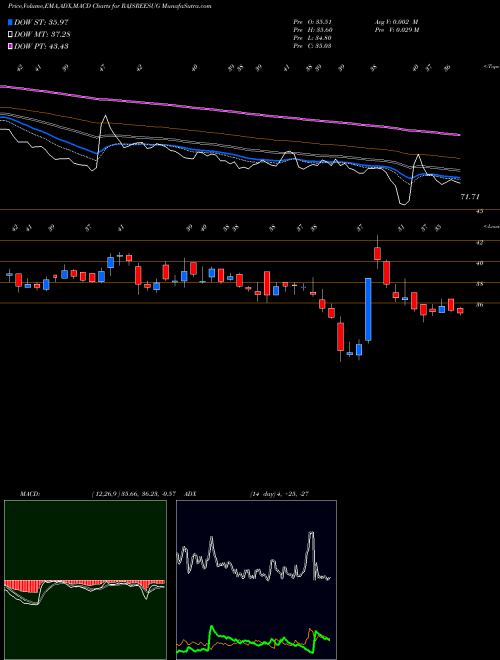
Task: Click the 'MACD:' panel heading
Action: [29, 494]
